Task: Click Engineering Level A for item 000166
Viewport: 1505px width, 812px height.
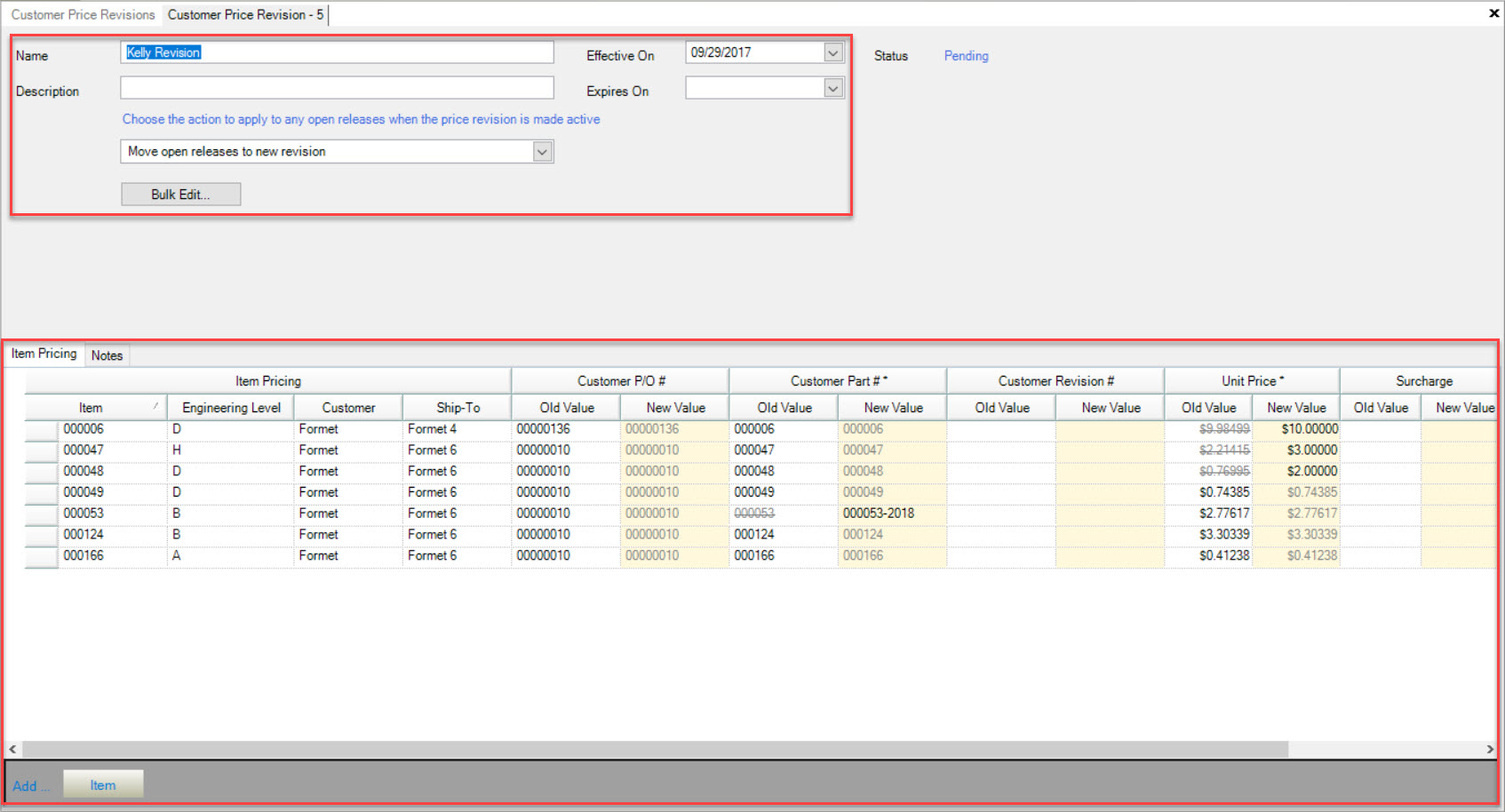Action: coord(231,556)
